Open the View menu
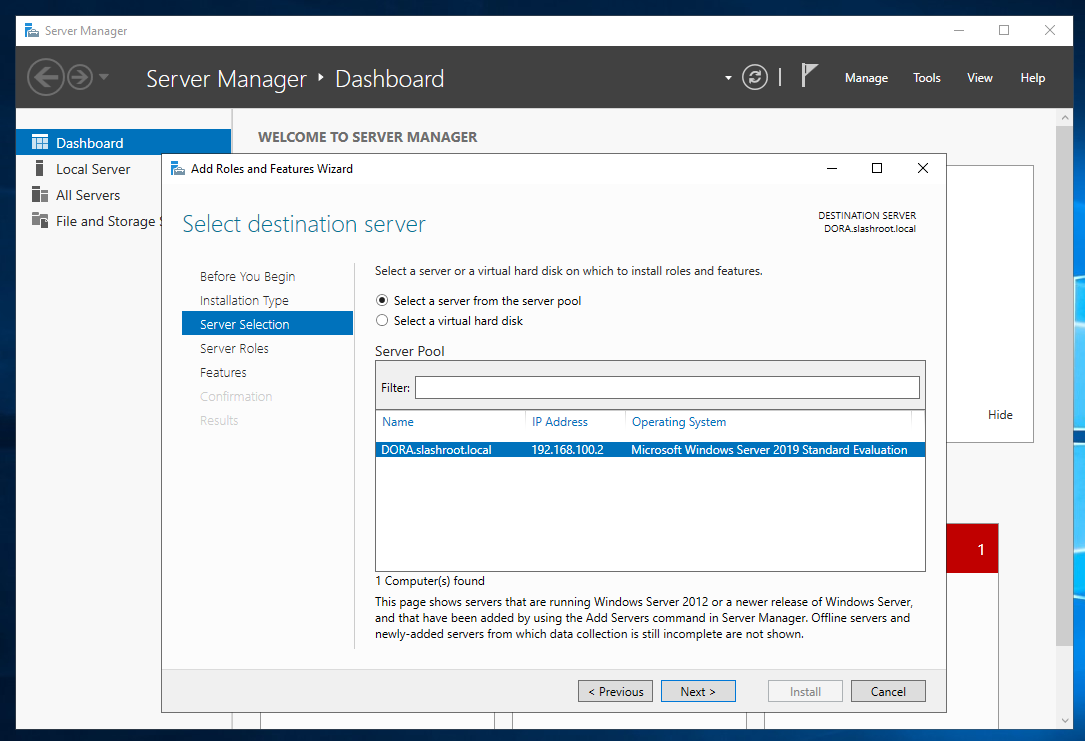This screenshot has width=1085, height=741. tap(979, 78)
